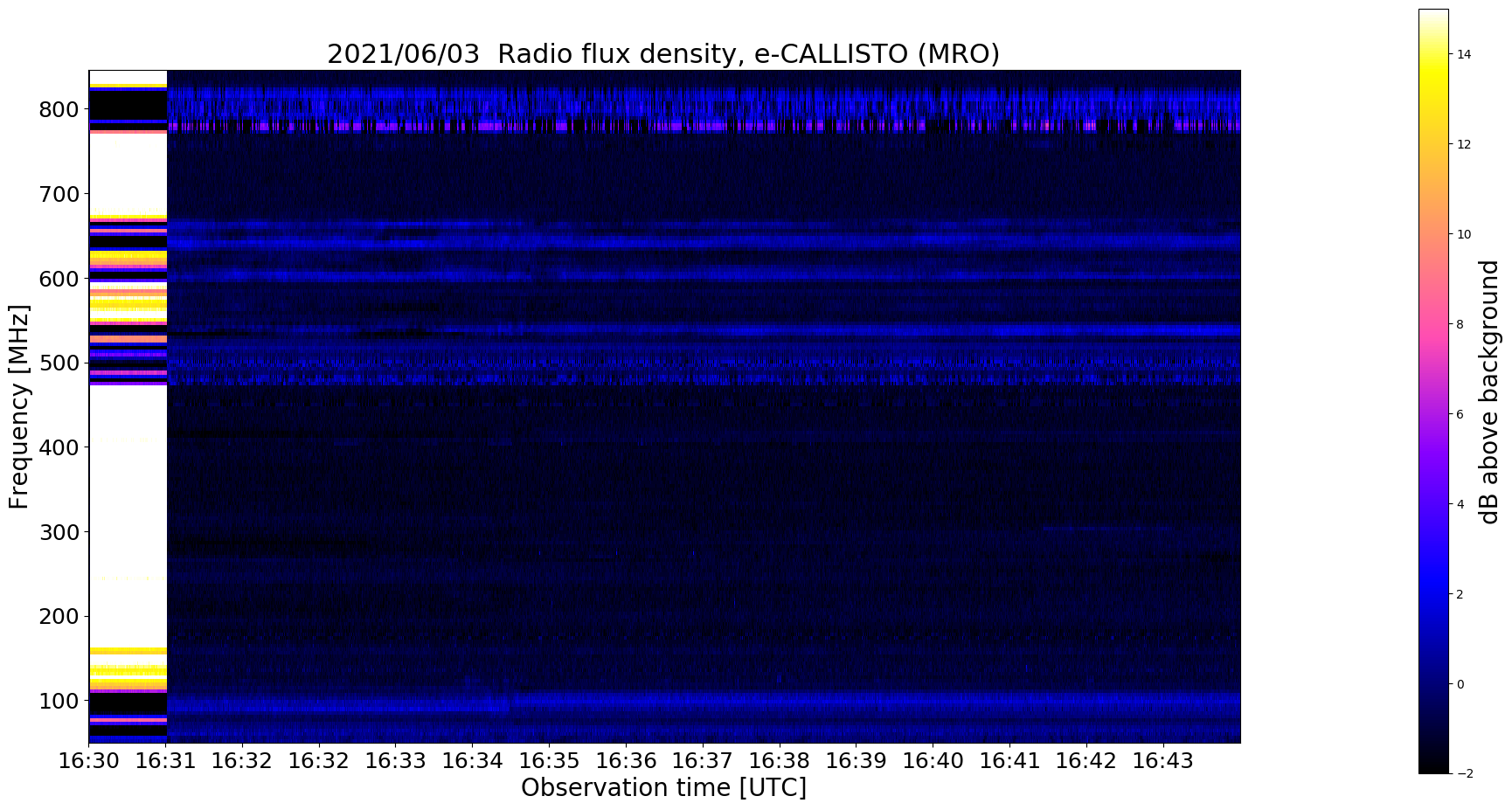Click the 'Frequency [MHz]' y-axis label

(x=19, y=406)
